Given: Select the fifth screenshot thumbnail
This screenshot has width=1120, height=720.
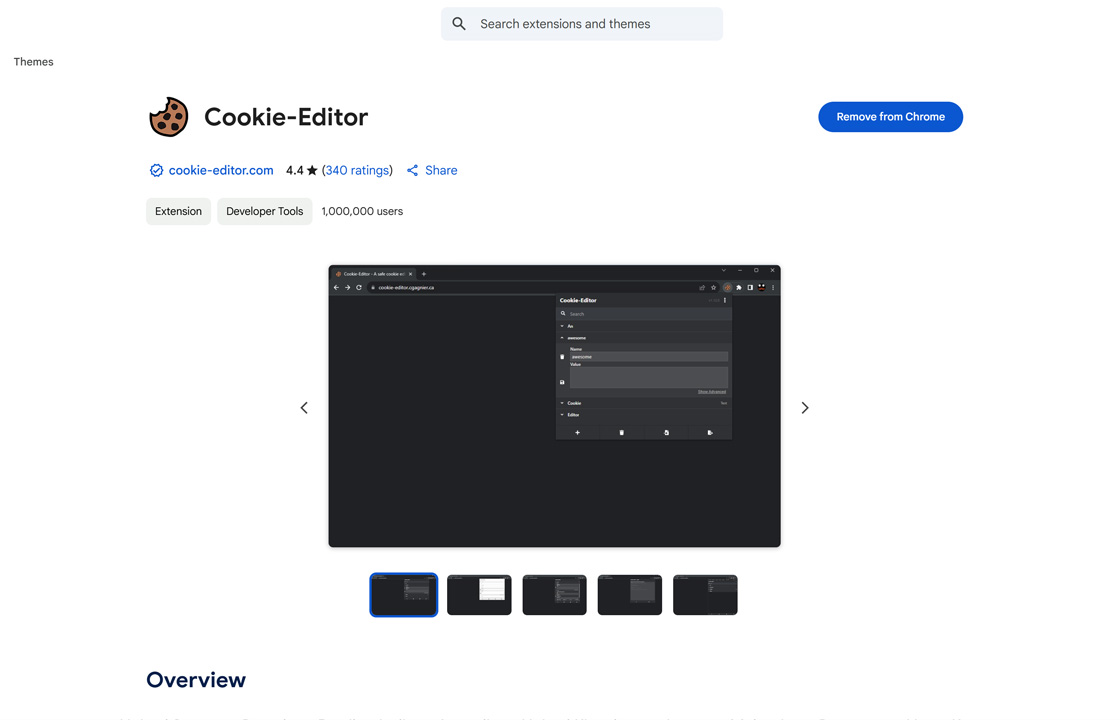Looking at the screenshot, I should tap(705, 594).
